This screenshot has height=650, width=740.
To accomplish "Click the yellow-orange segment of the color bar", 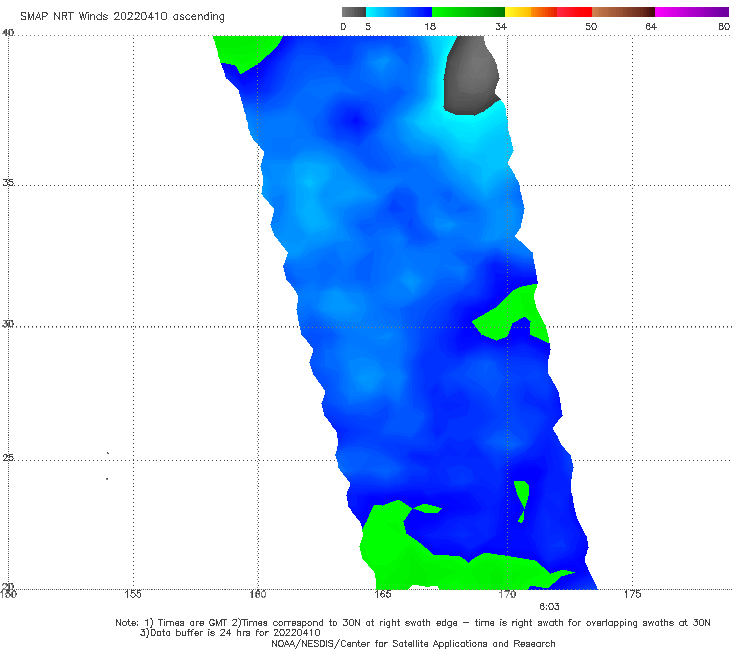I will coord(531,12).
